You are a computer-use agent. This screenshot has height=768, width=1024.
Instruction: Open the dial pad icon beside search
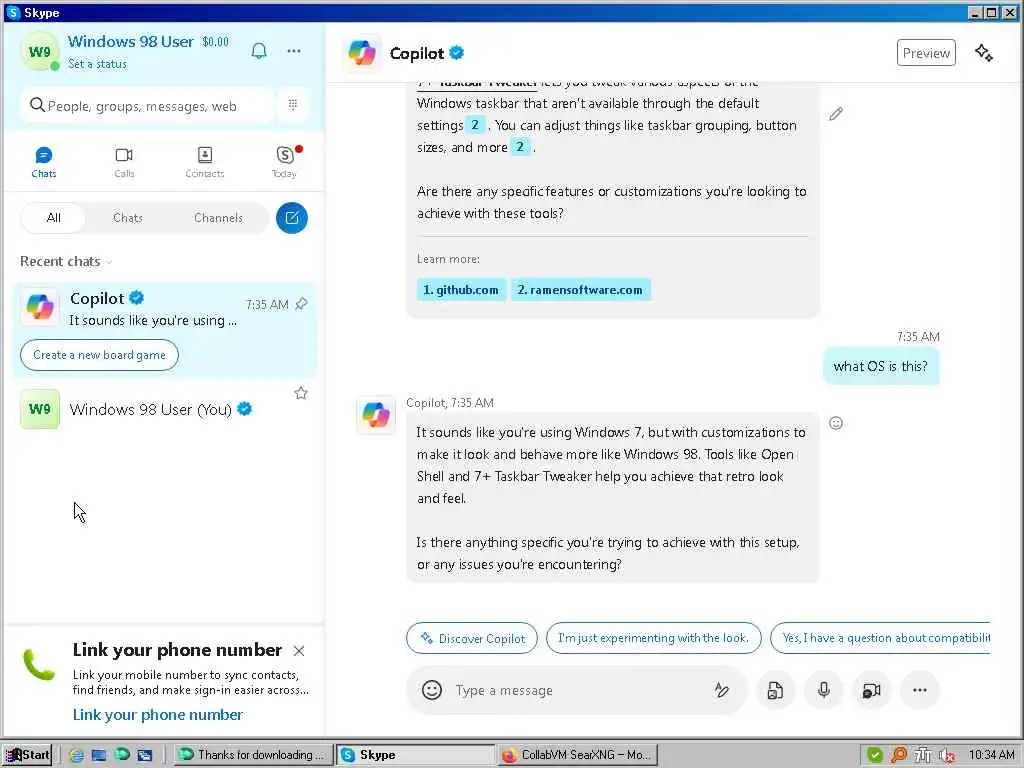pos(293,104)
